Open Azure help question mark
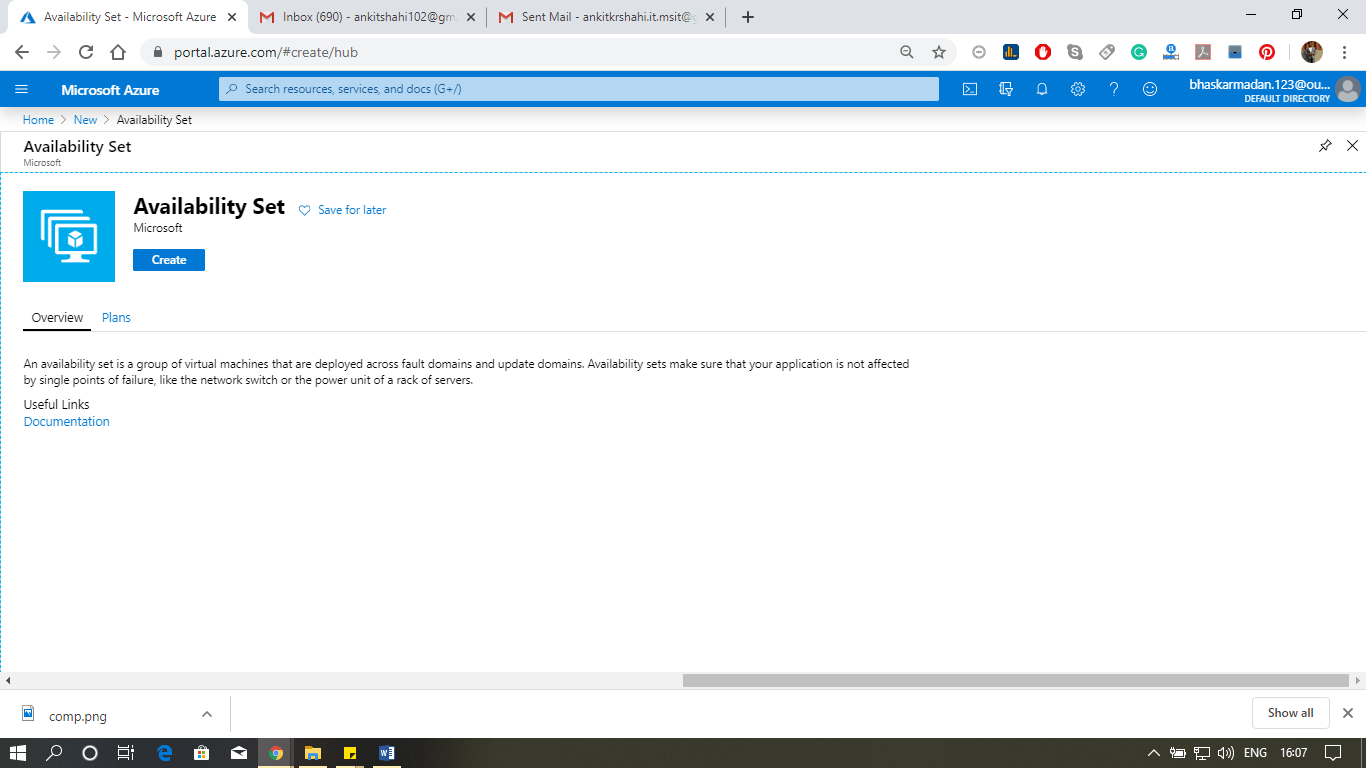The width and height of the screenshot is (1366, 768). pyautogui.click(x=1114, y=89)
